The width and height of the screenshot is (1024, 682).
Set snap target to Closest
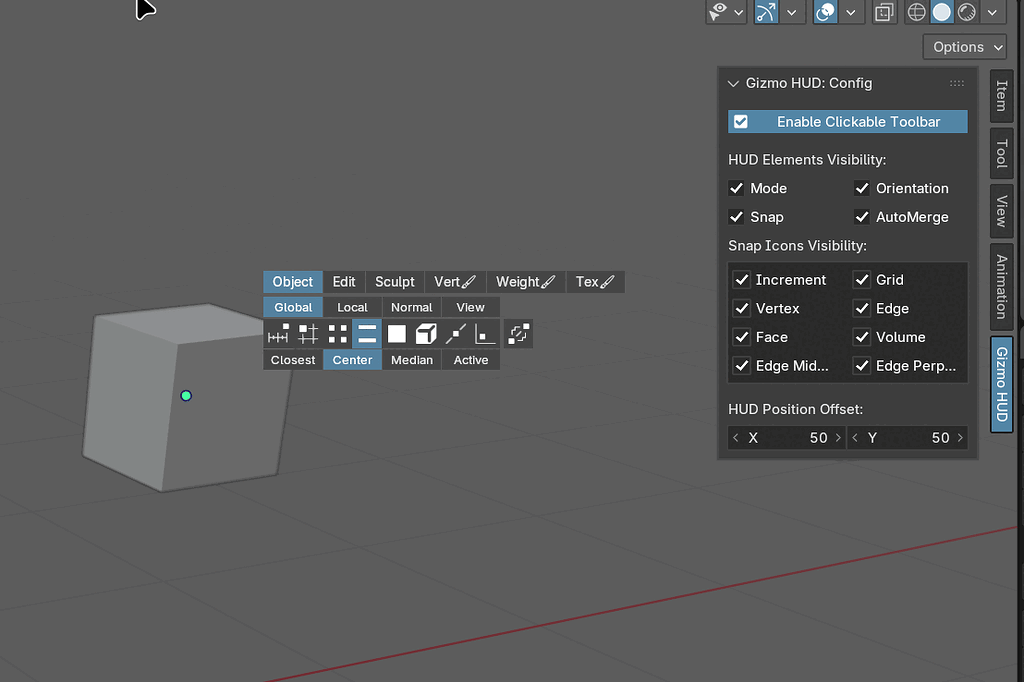293,360
